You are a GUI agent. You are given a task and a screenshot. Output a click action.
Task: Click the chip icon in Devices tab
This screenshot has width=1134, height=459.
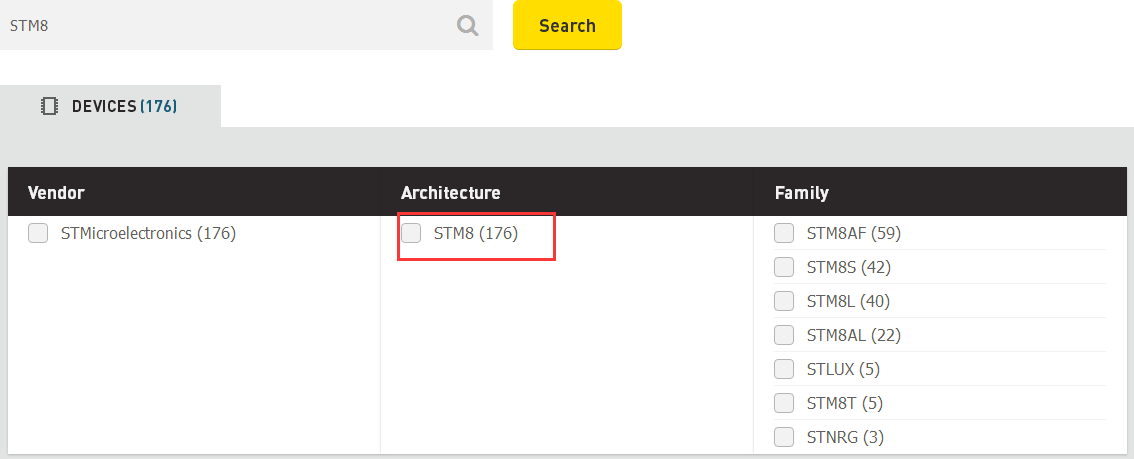pyautogui.click(x=49, y=106)
